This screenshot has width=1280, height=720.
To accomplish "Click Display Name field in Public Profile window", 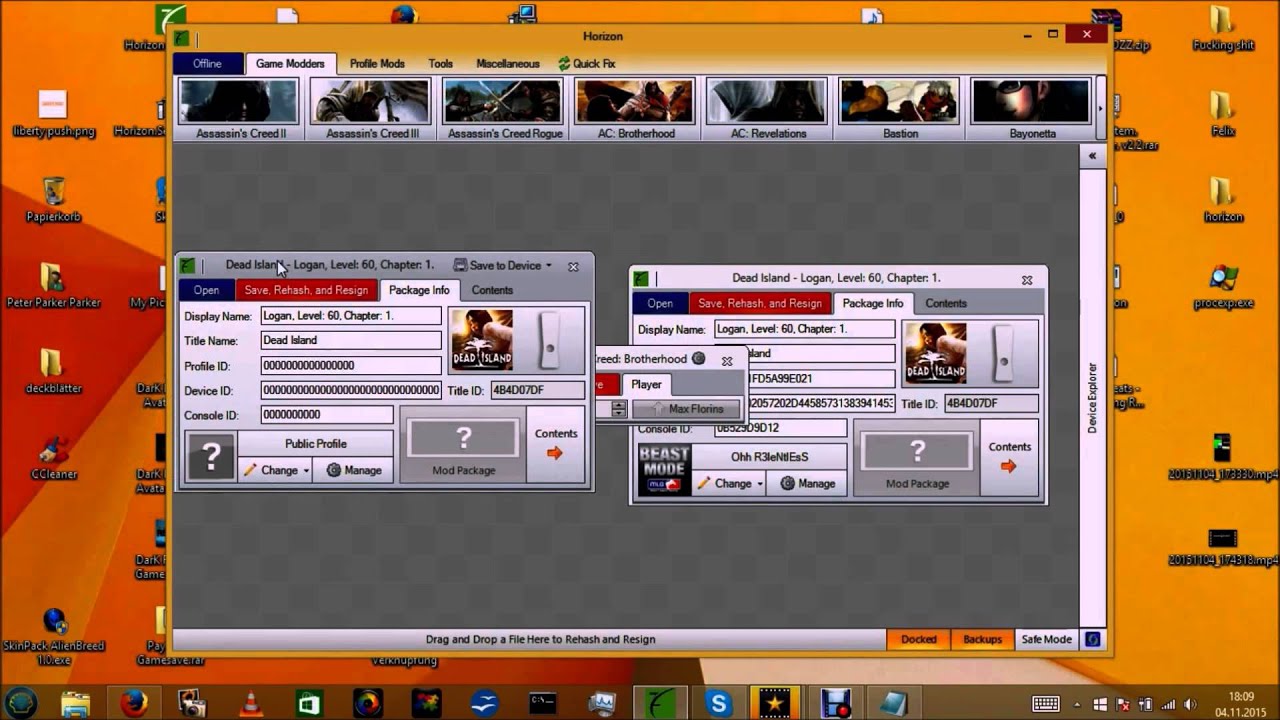I will [350, 315].
